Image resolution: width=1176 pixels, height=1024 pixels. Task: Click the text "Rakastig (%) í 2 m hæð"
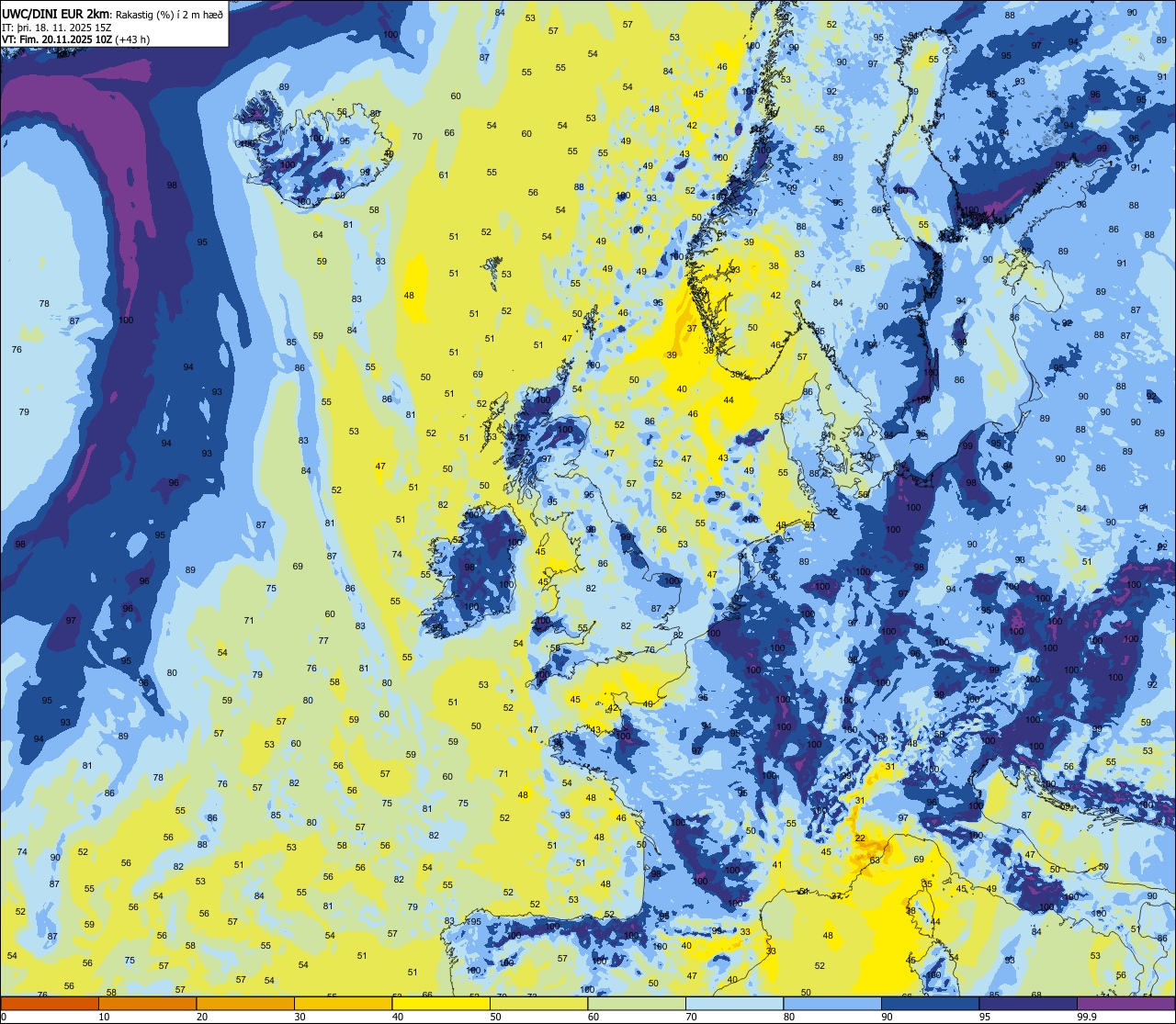point(169,15)
